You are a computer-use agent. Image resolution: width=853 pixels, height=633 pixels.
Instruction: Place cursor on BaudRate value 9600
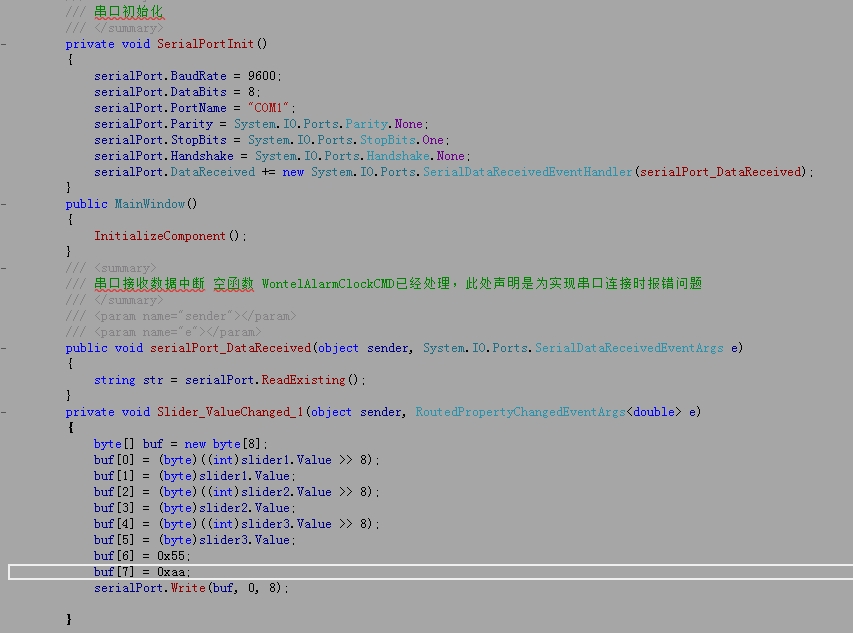(262, 76)
